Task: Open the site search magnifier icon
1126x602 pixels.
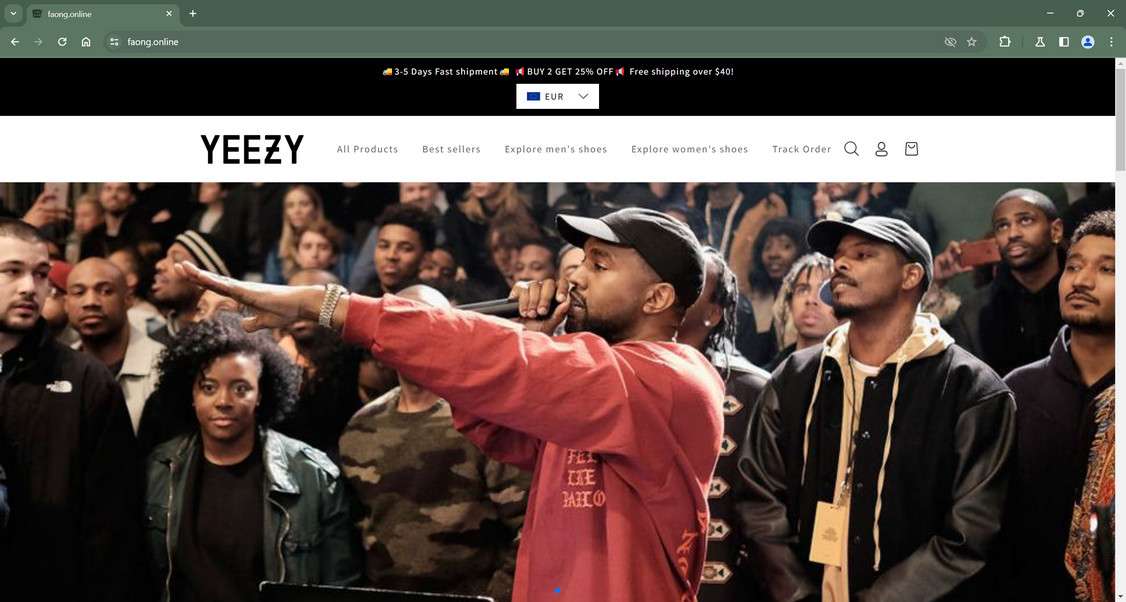Action: 851,149
